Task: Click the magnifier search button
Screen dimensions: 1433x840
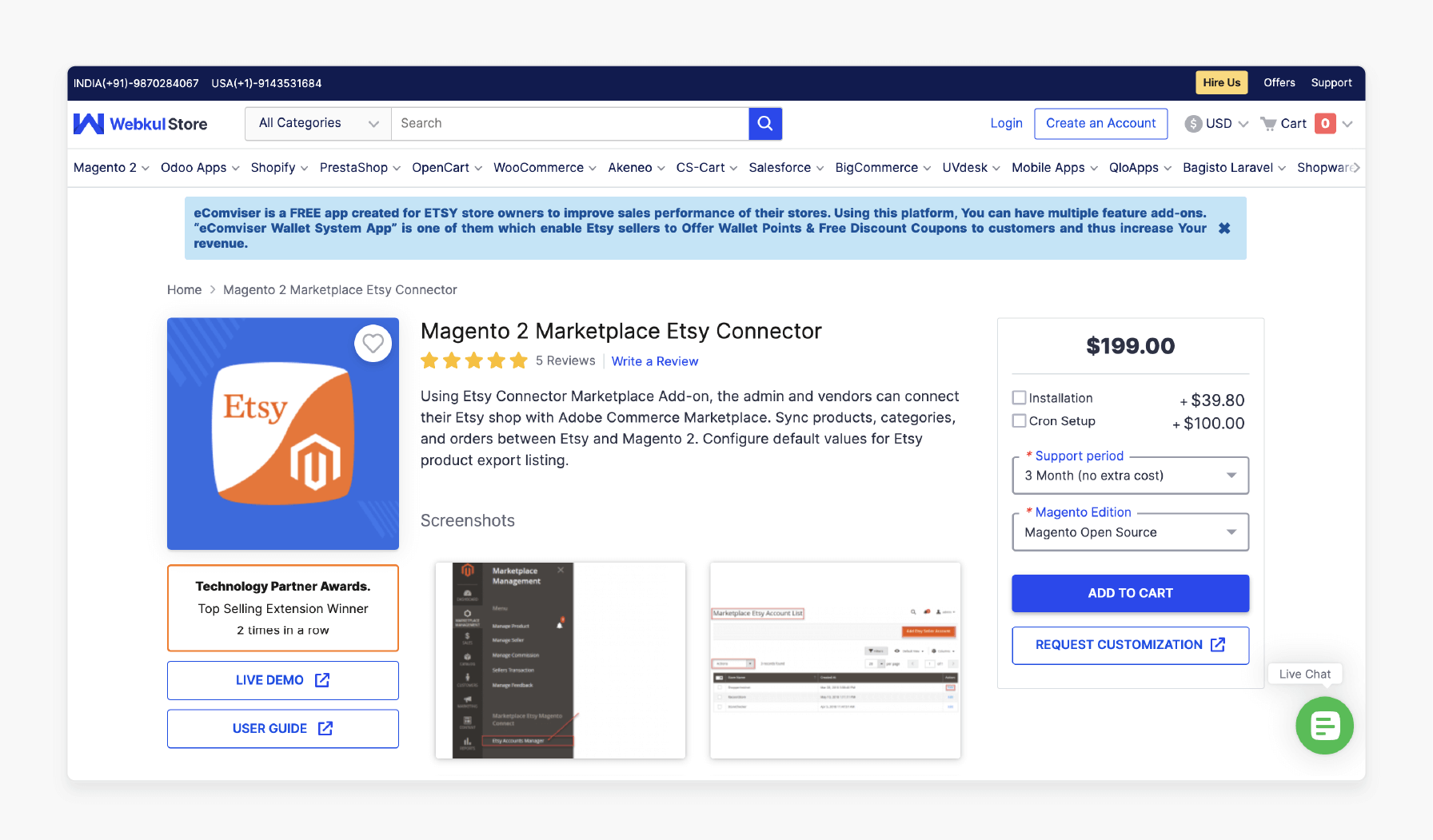Action: tap(765, 123)
